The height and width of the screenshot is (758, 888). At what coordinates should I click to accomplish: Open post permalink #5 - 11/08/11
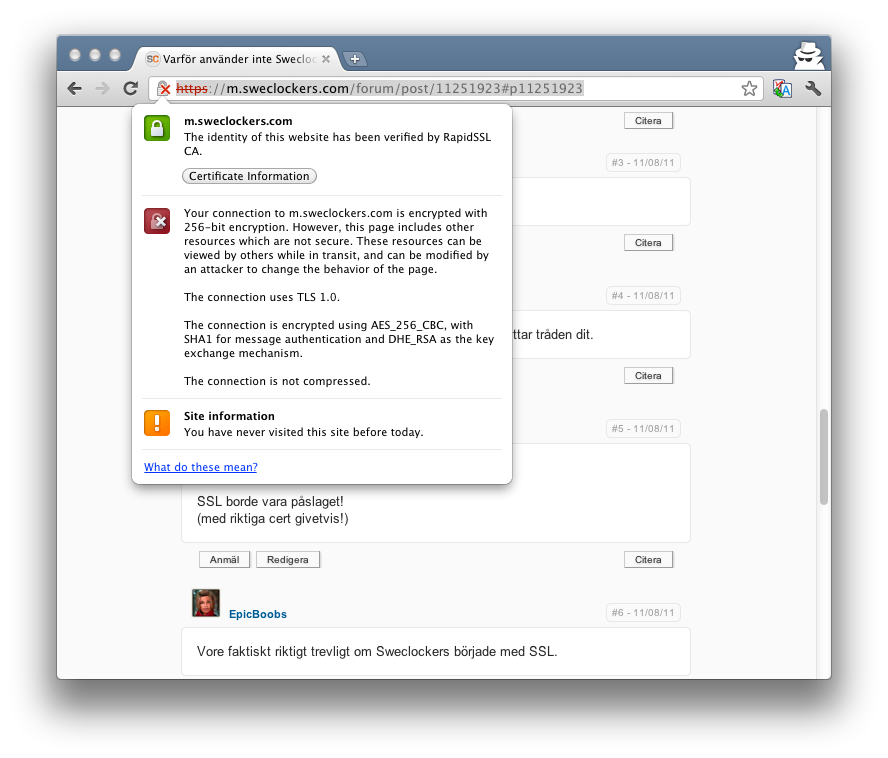click(643, 429)
